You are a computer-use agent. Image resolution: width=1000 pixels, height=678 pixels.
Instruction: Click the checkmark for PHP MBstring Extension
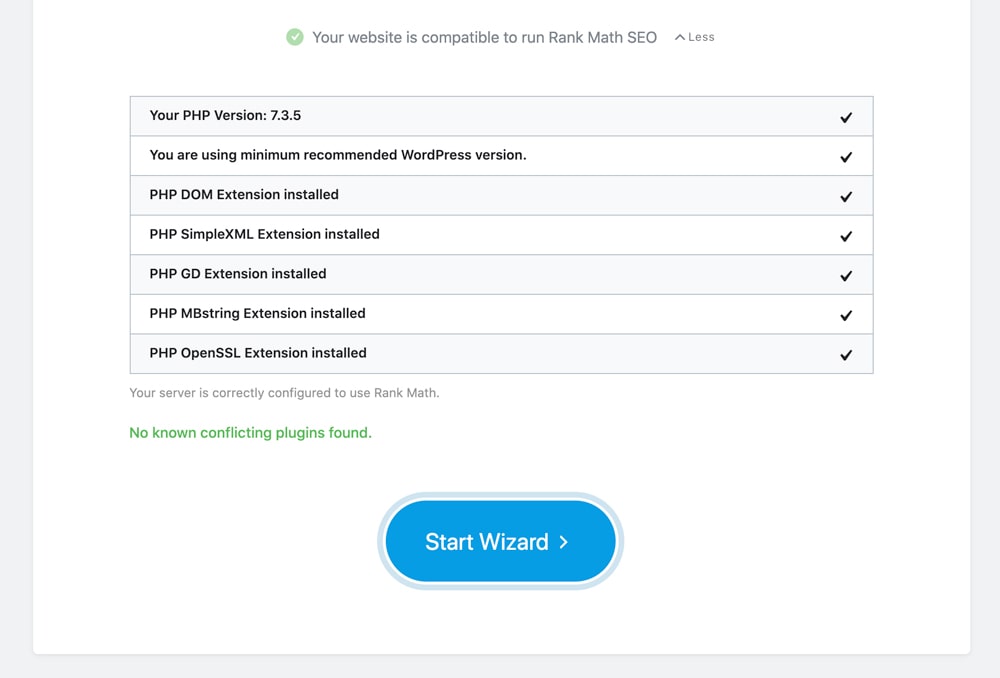[x=846, y=313]
